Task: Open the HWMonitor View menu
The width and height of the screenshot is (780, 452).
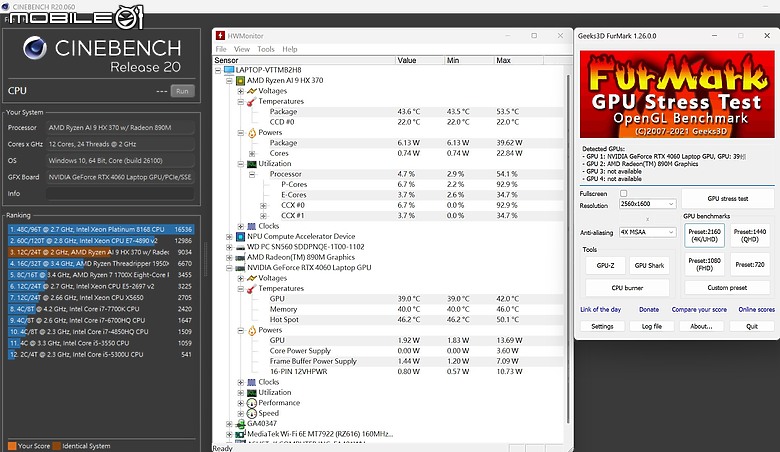Action: [242, 49]
